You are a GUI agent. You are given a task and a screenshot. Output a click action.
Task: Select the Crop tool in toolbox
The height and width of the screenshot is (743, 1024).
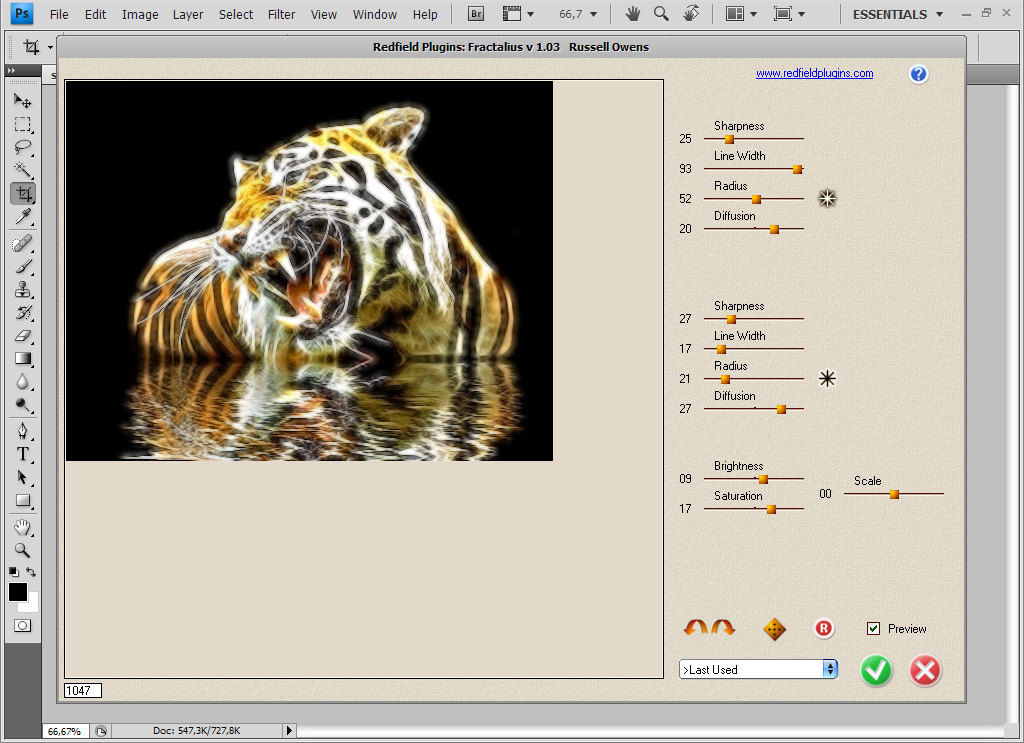click(x=23, y=193)
